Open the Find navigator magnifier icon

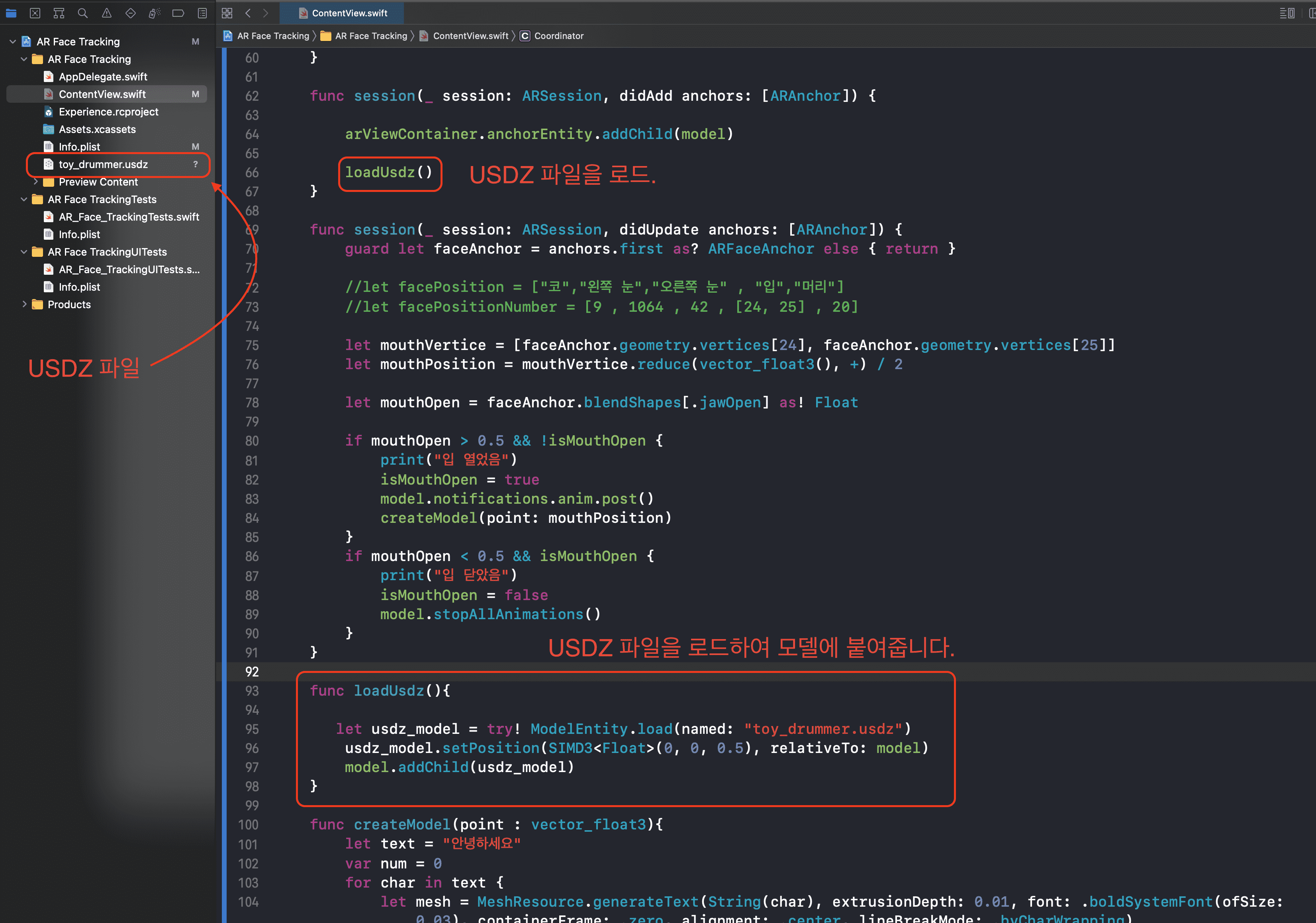[82, 13]
